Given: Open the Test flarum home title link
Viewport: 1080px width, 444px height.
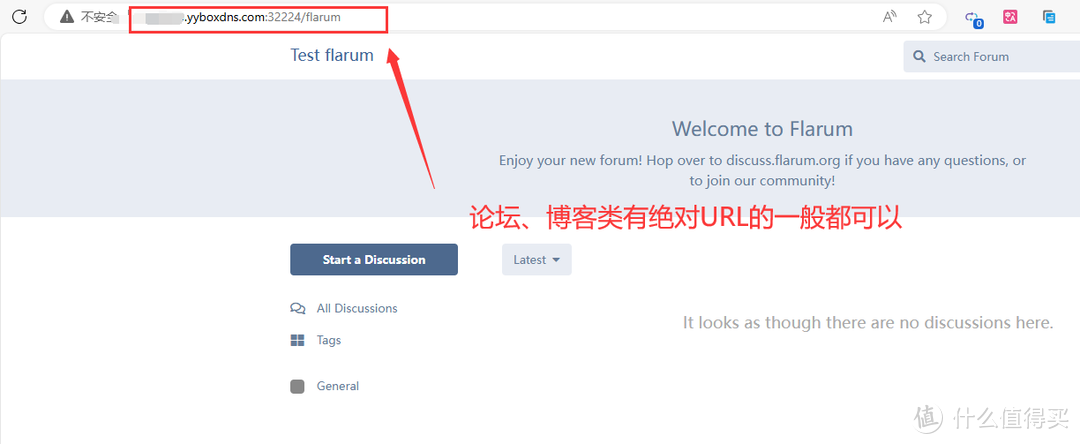Looking at the screenshot, I should tap(332, 55).
